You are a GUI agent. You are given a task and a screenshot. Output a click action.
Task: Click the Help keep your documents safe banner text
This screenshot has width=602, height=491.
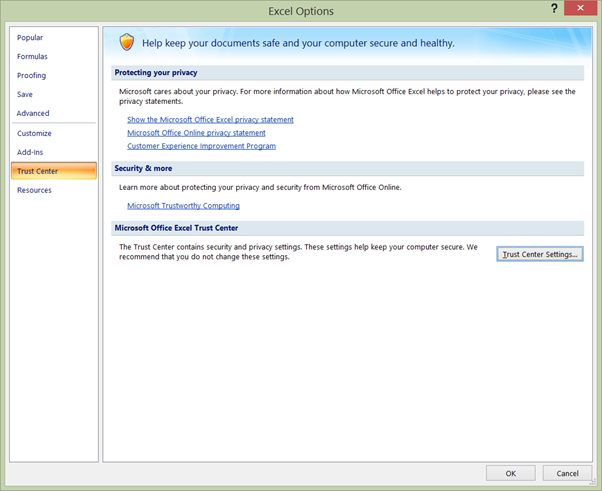(x=298, y=43)
